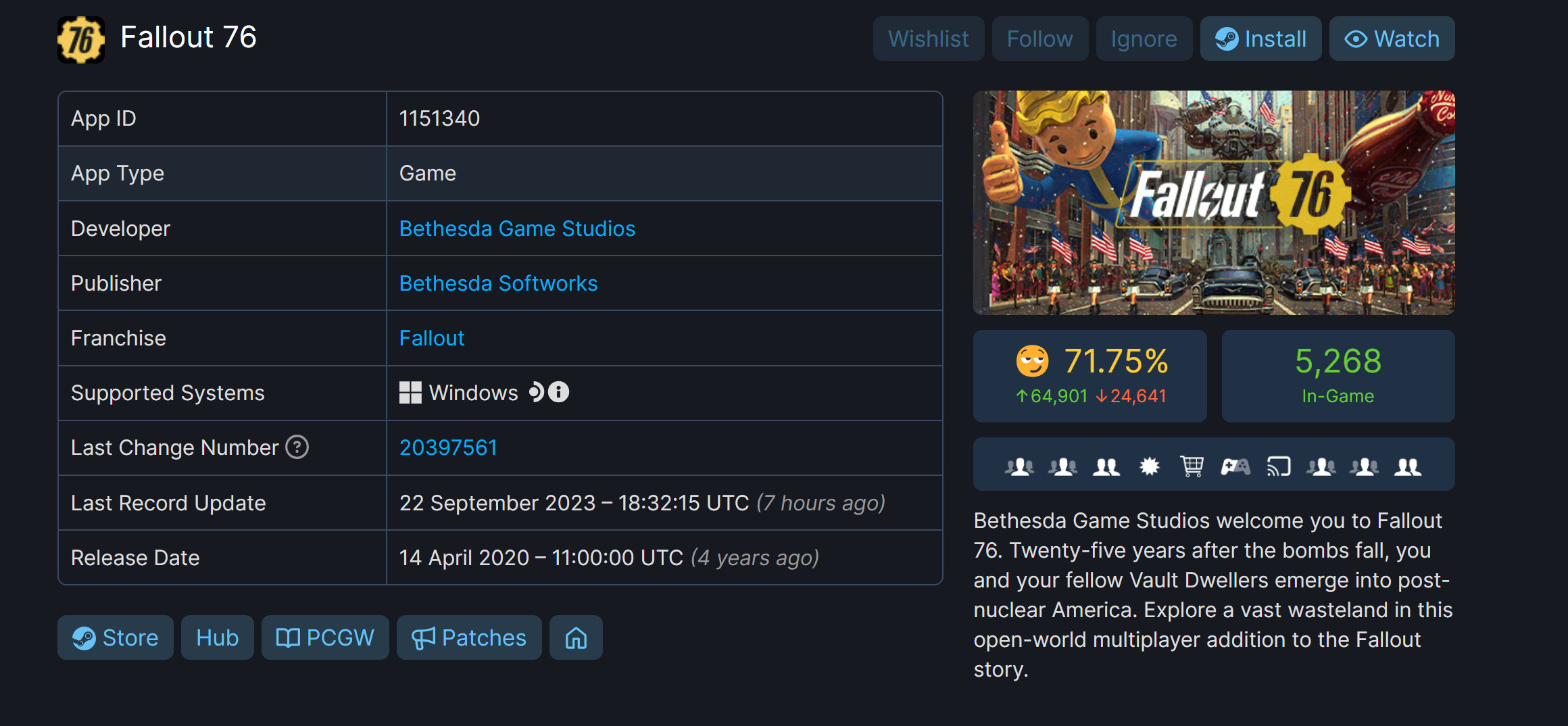This screenshot has width=1568, height=726.
Task: Click the '14 April 2020' release date value
Action: click(609, 558)
